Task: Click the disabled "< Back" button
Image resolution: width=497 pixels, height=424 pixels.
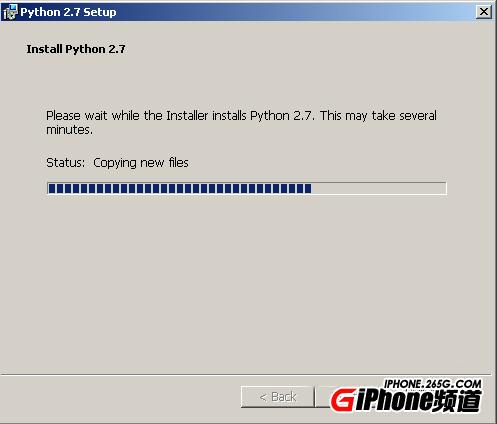Action: [x=277, y=397]
